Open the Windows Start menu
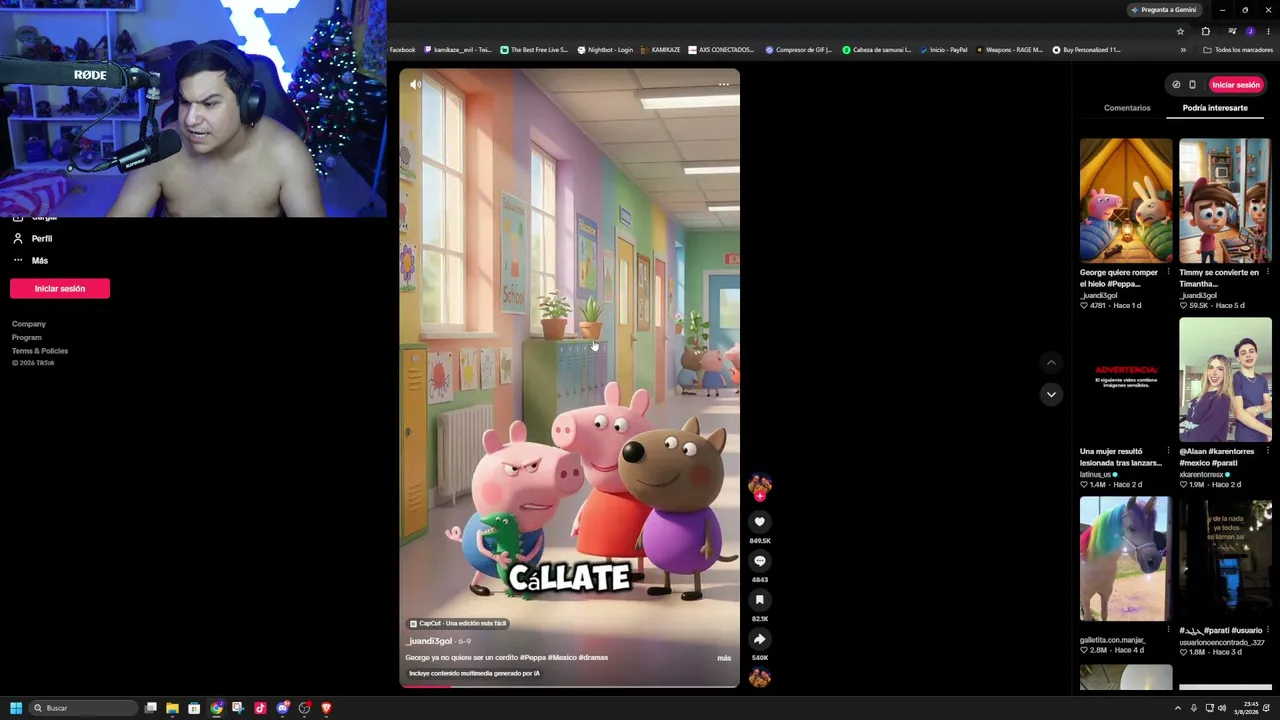 (x=16, y=708)
